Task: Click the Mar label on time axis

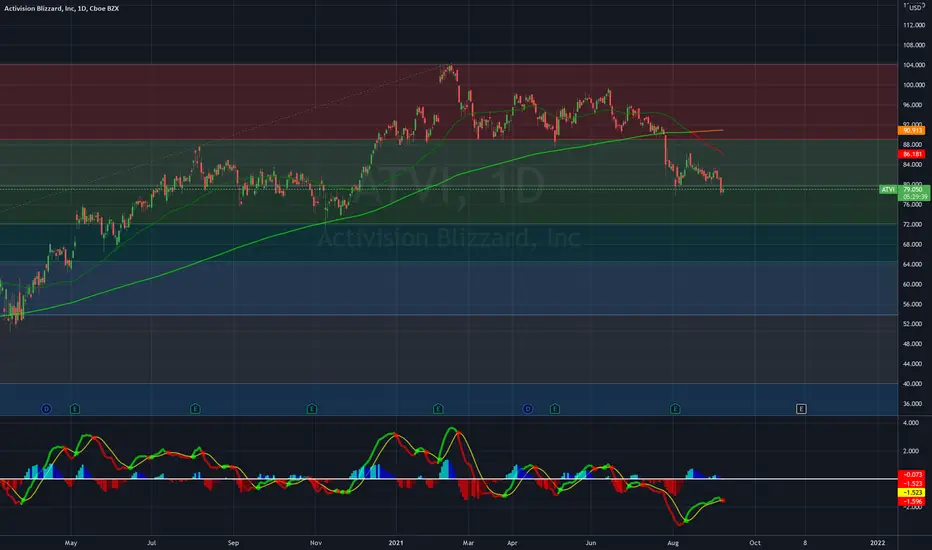Action: click(x=468, y=543)
